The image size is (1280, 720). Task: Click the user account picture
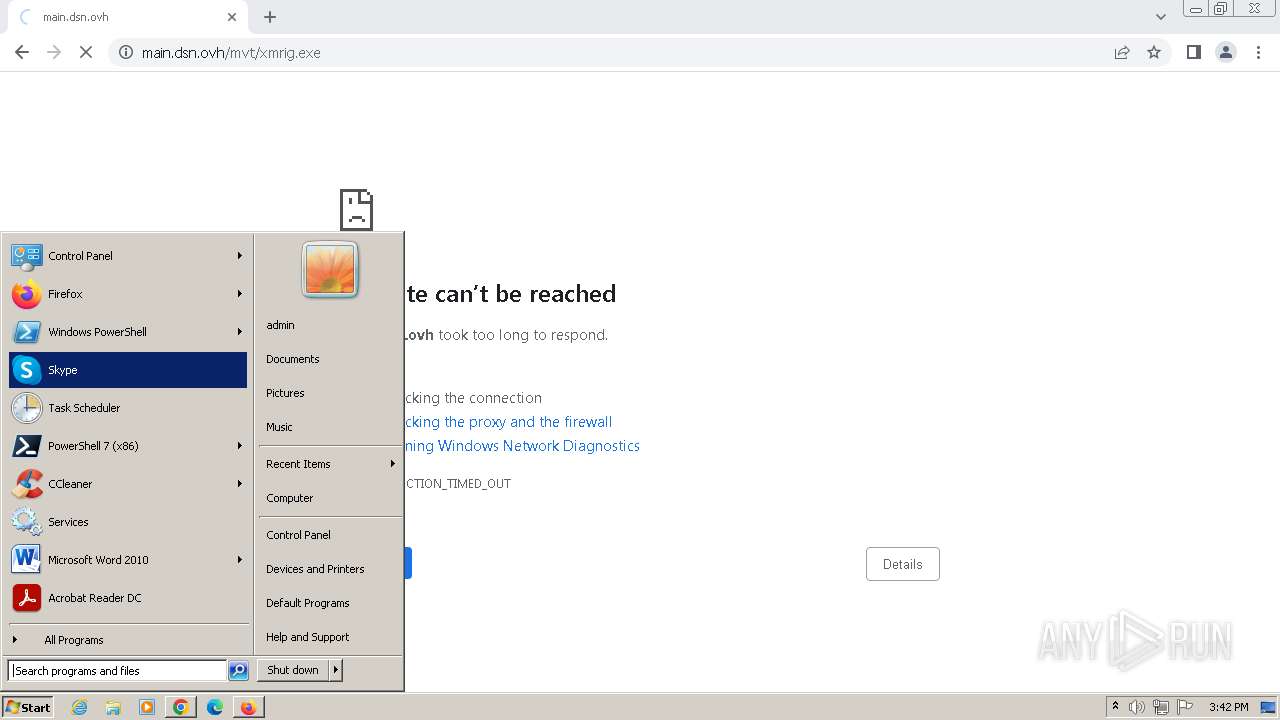click(330, 270)
